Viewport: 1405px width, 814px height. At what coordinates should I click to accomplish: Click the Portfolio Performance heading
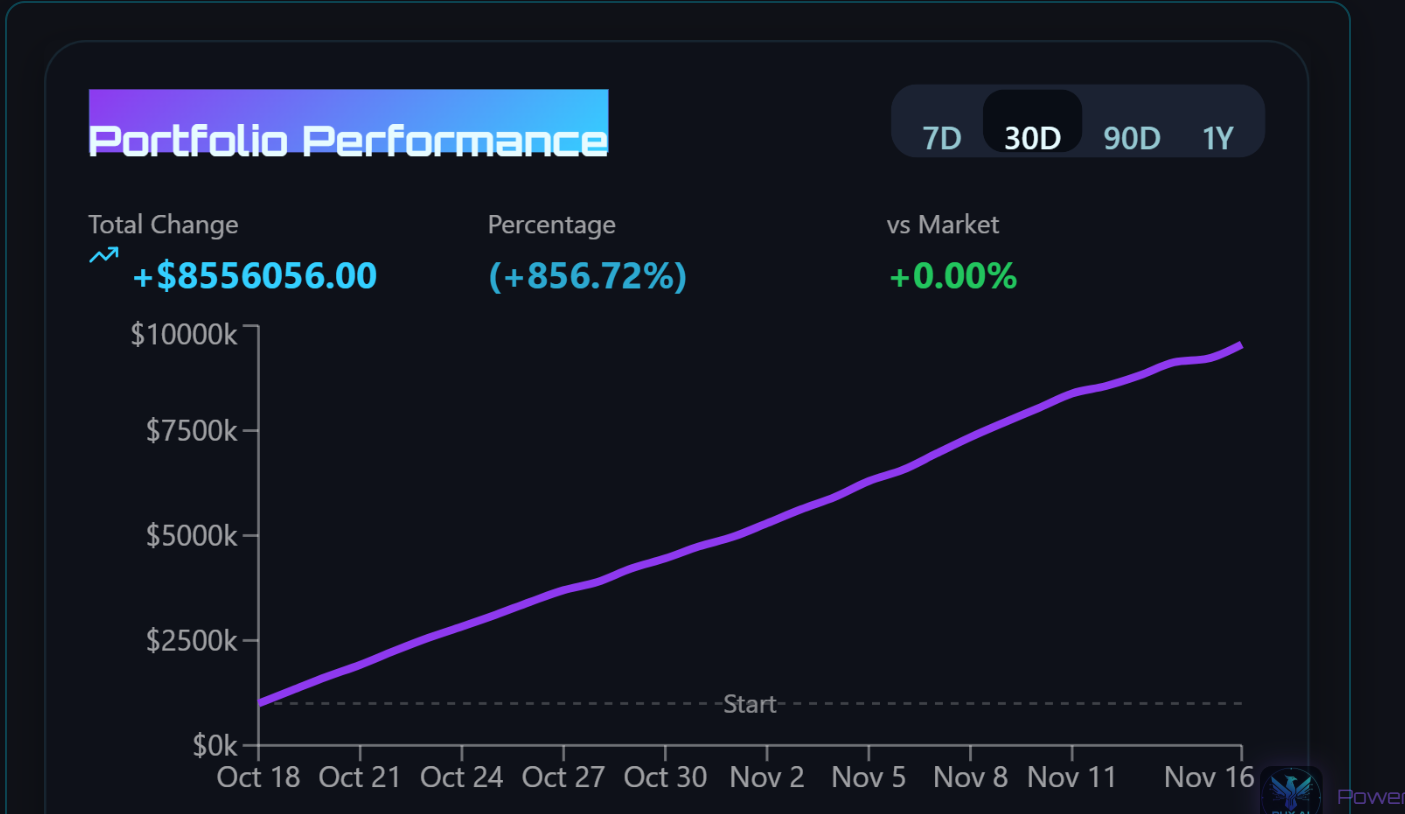pos(348,140)
